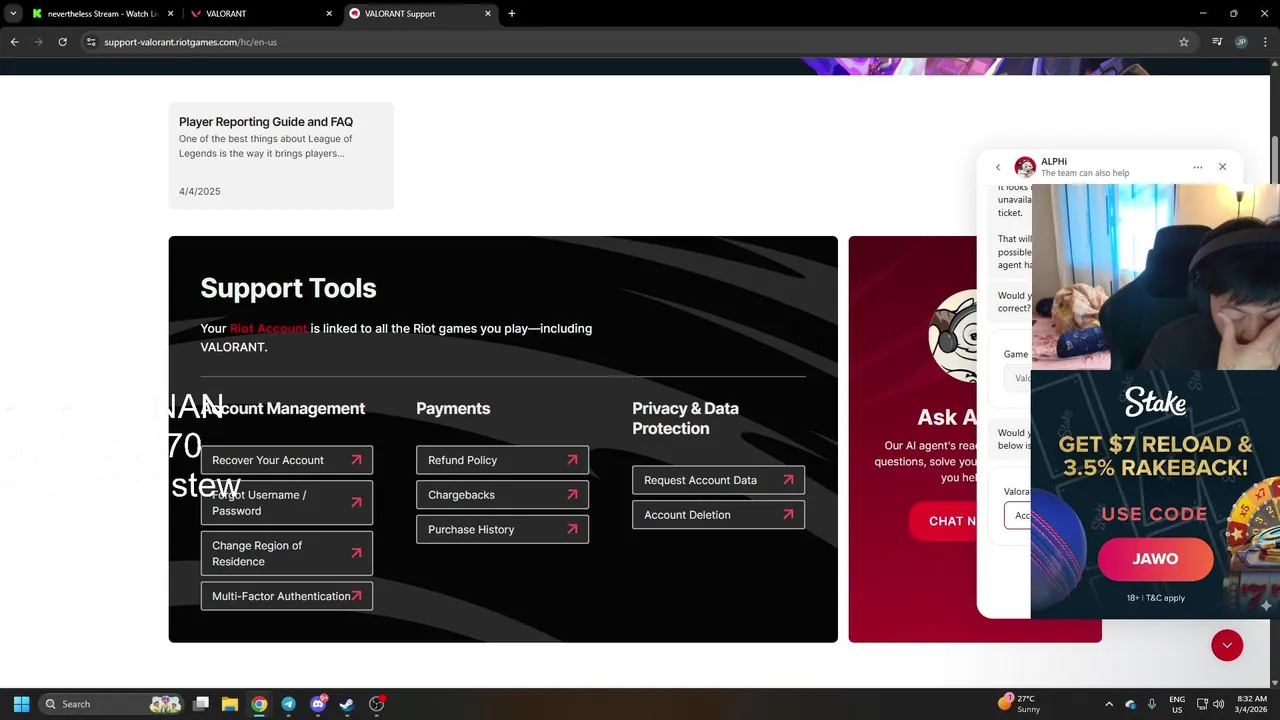
Task: Open Discord from the taskbar
Action: pyautogui.click(x=318, y=704)
